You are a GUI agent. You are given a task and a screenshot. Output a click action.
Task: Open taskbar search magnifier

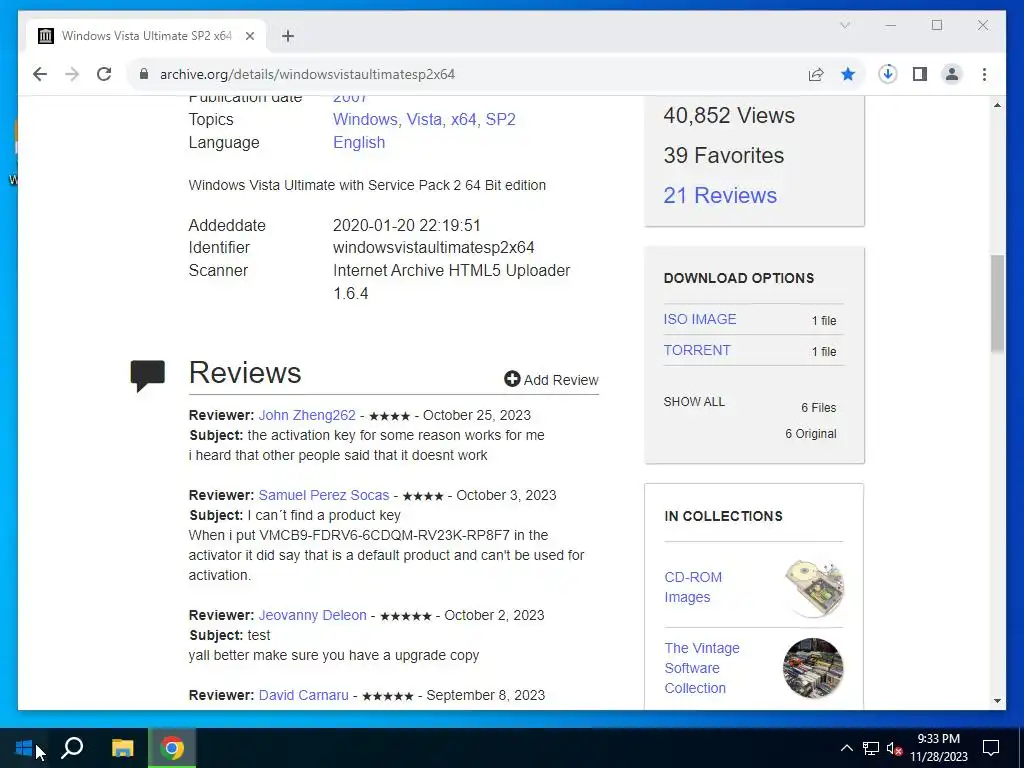72,748
